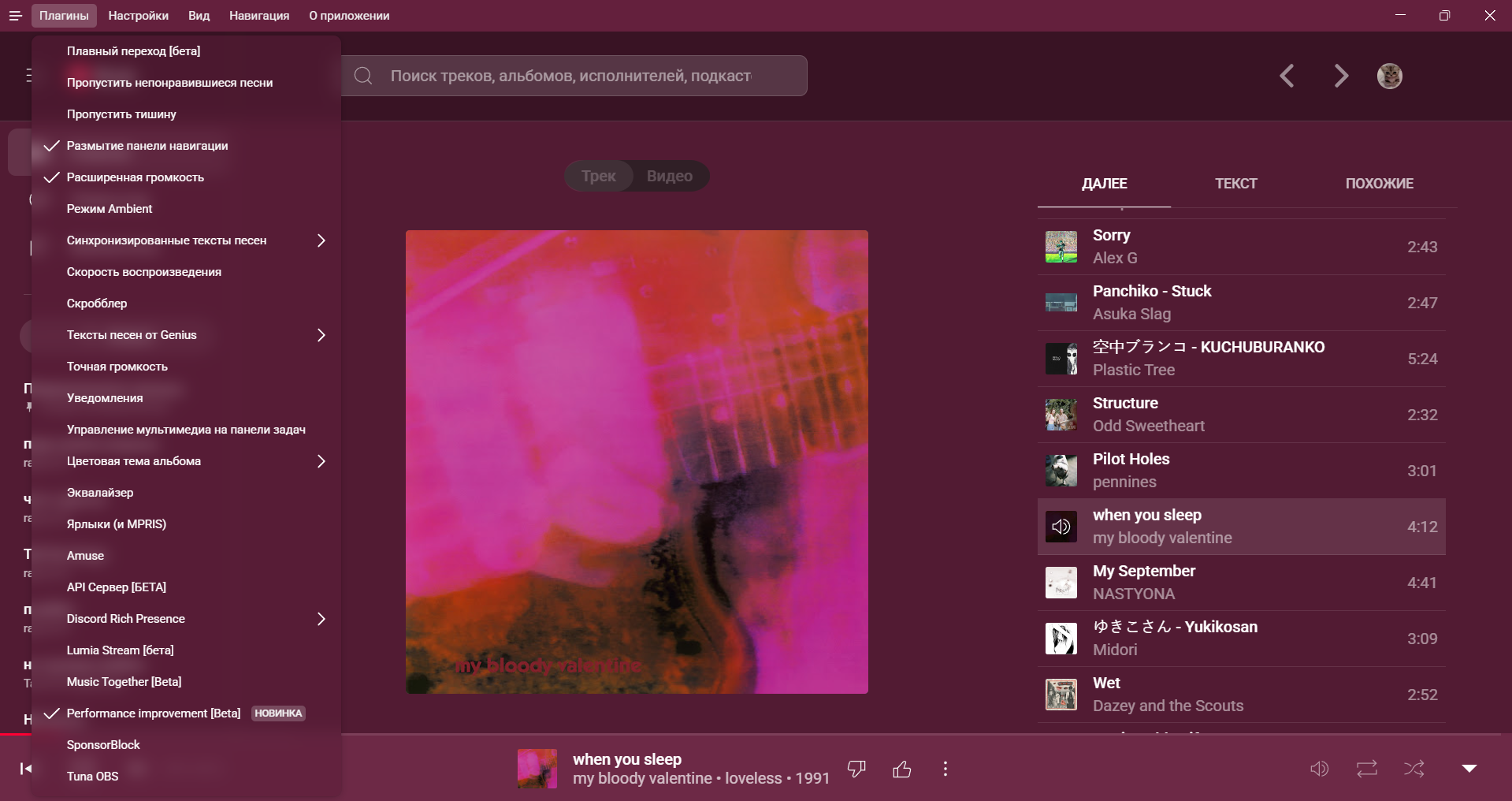This screenshot has width=1512, height=801.
Task: Click the now-playing speaker icon on 'when you sleep'
Action: [x=1061, y=527]
